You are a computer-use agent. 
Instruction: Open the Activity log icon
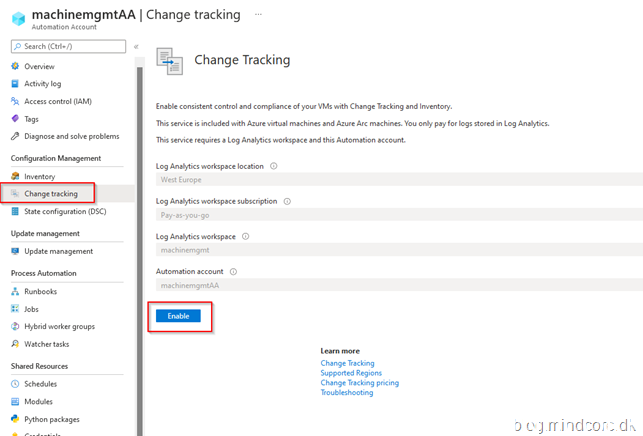[15, 84]
